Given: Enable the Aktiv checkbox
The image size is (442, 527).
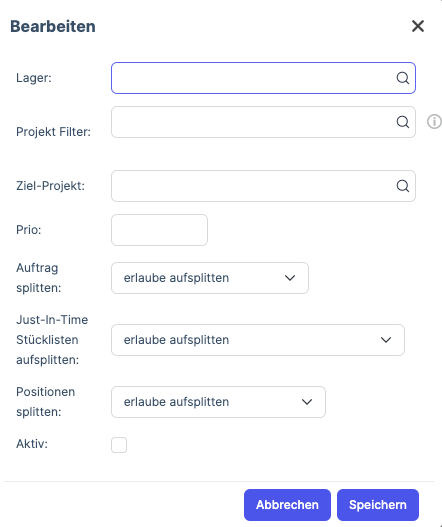Looking at the screenshot, I should (119, 445).
